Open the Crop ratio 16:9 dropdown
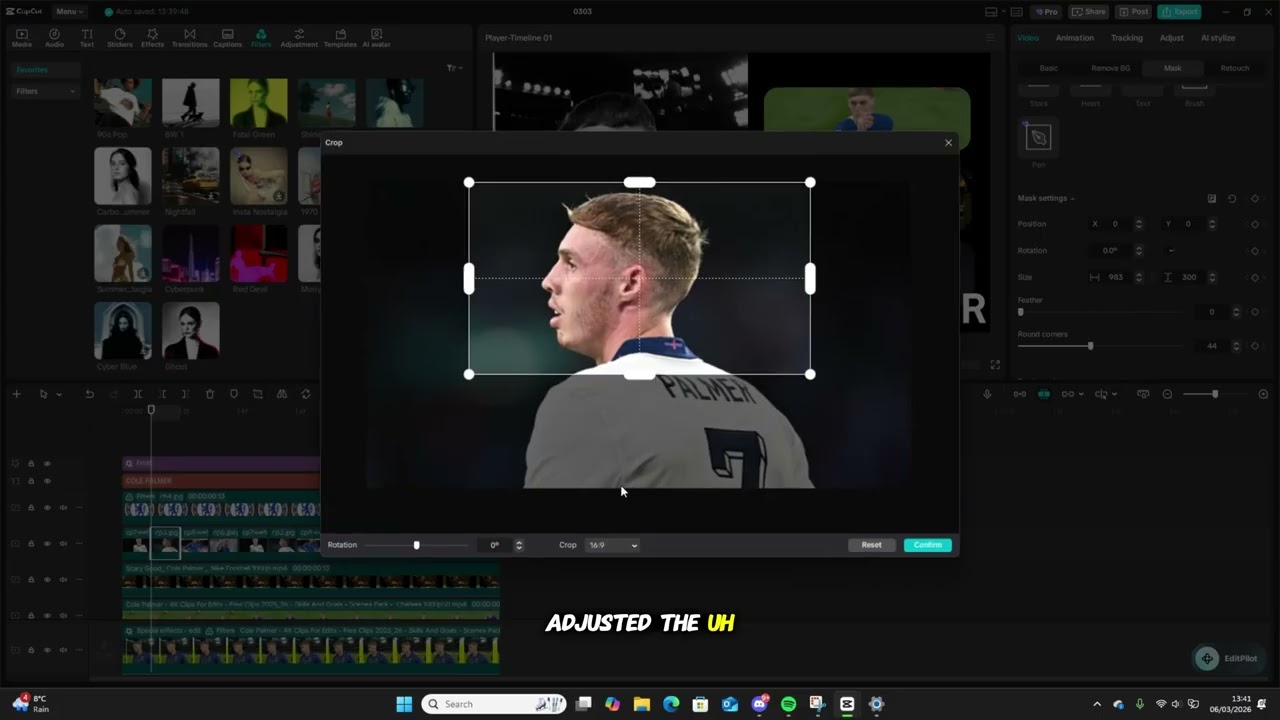 (x=612, y=545)
